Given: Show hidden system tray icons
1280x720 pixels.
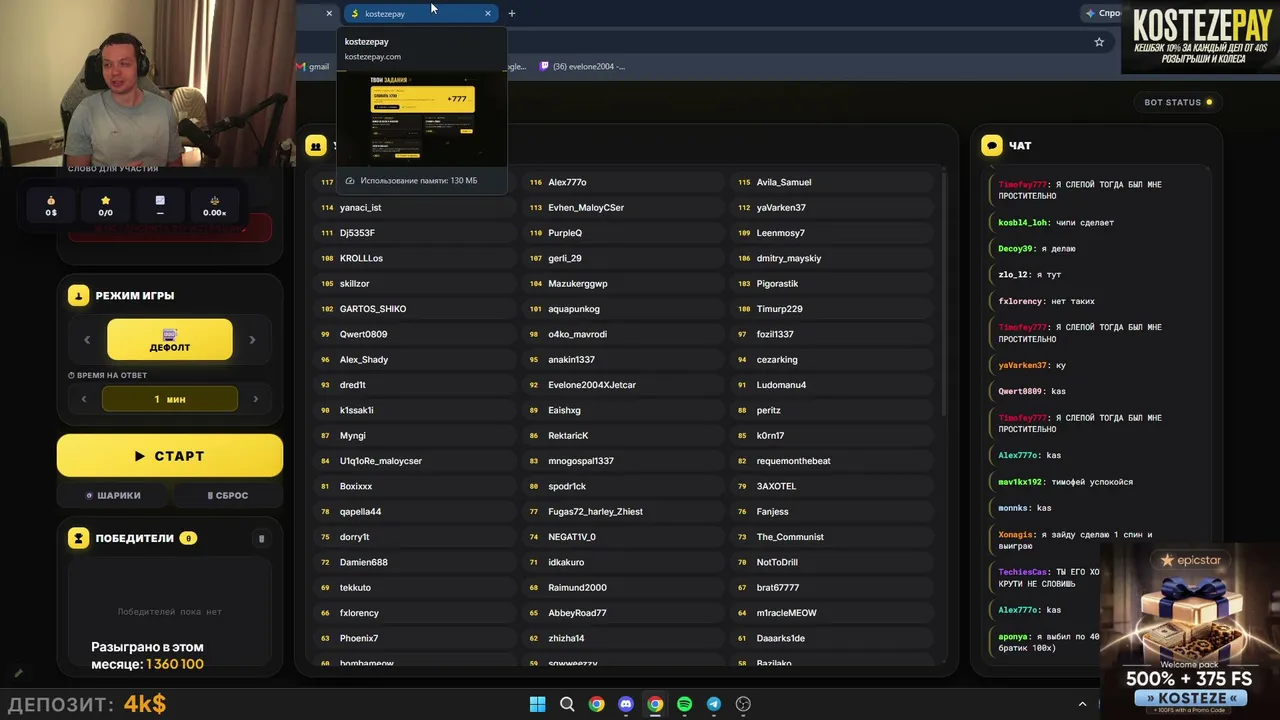Looking at the screenshot, I should coord(1082,704).
